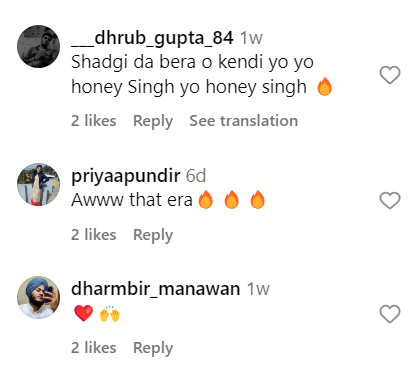Click the 1w timestamp next to ___dhrub_gupta_84

coord(251,38)
